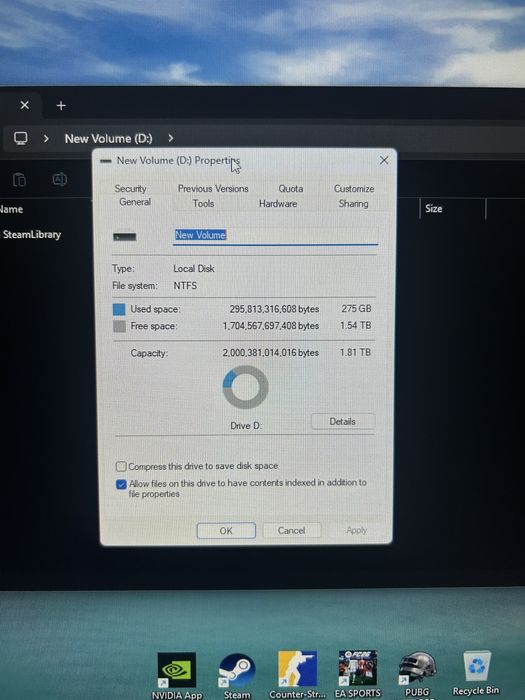Close the New Volume (D:) Properties dialog
The height and width of the screenshot is (700, 525).
(x=384, y=160)
